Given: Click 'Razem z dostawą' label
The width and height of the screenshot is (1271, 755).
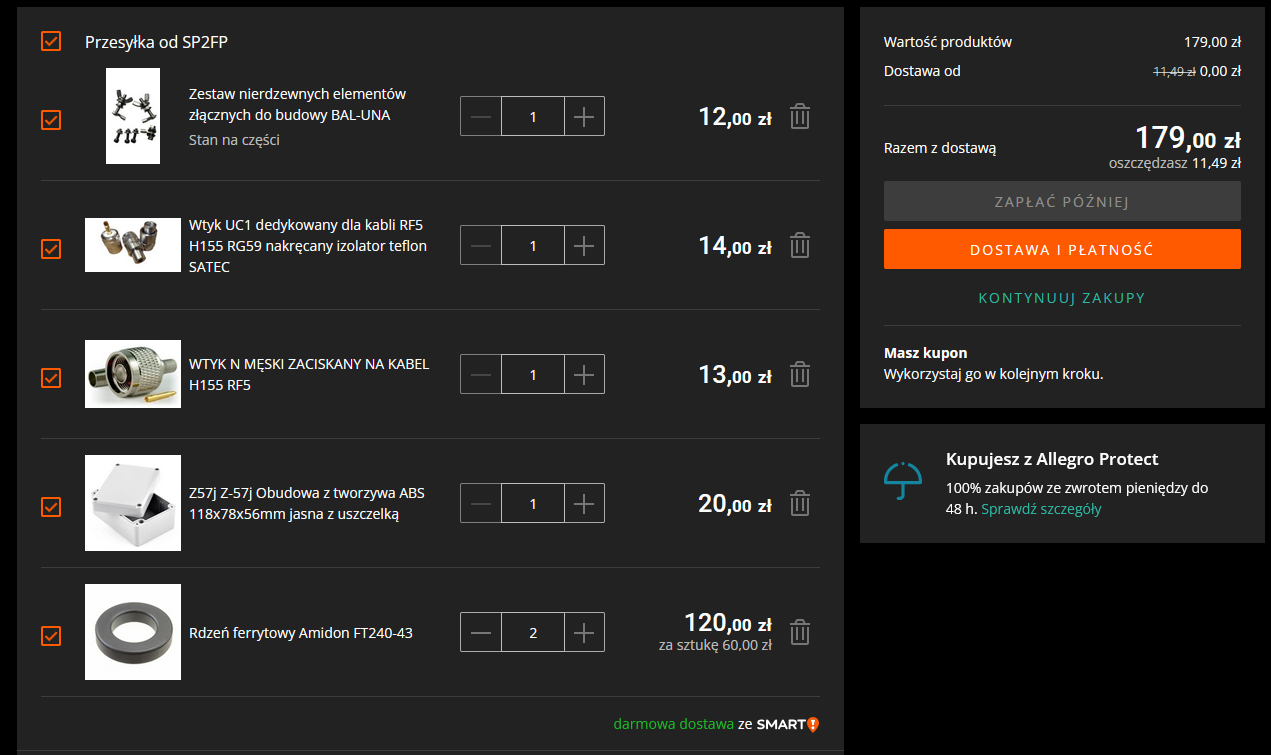Looking at the screenshot, I should pyautogui.click(x=940, y=148).
